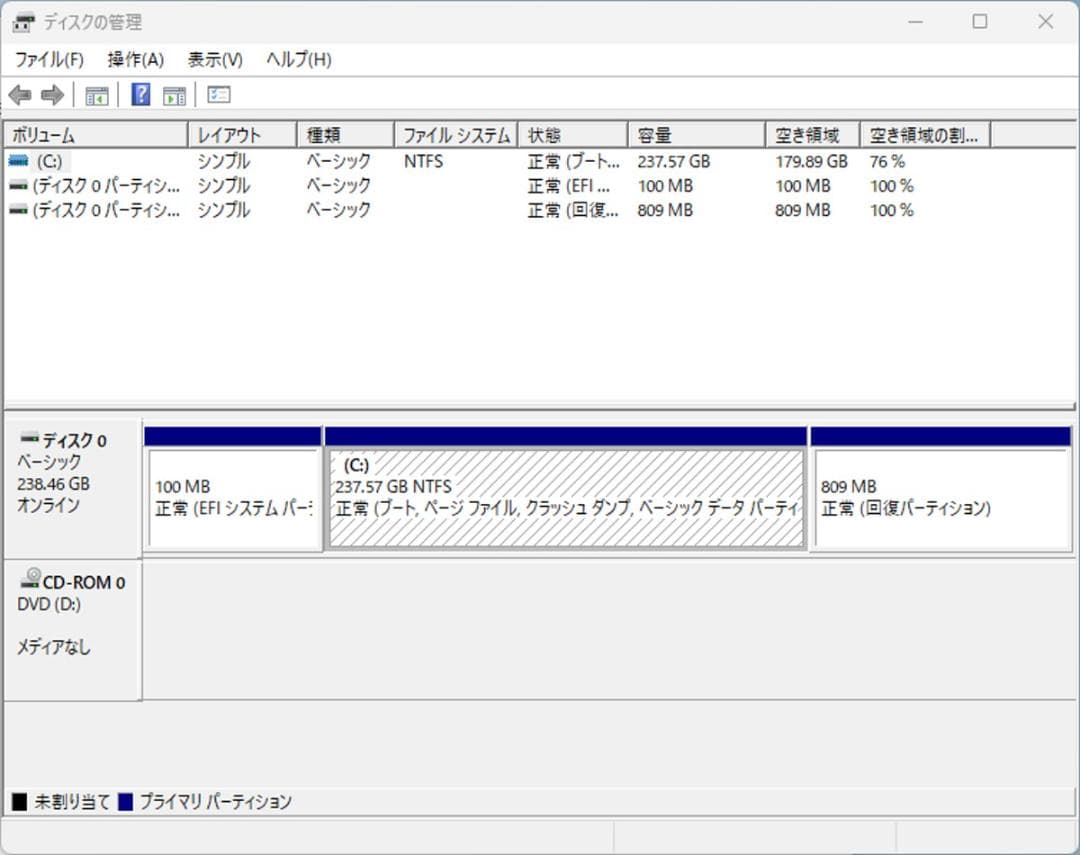Open Help using the blue question mark icon
The image size is (1080, 855).
pos(138,95)
